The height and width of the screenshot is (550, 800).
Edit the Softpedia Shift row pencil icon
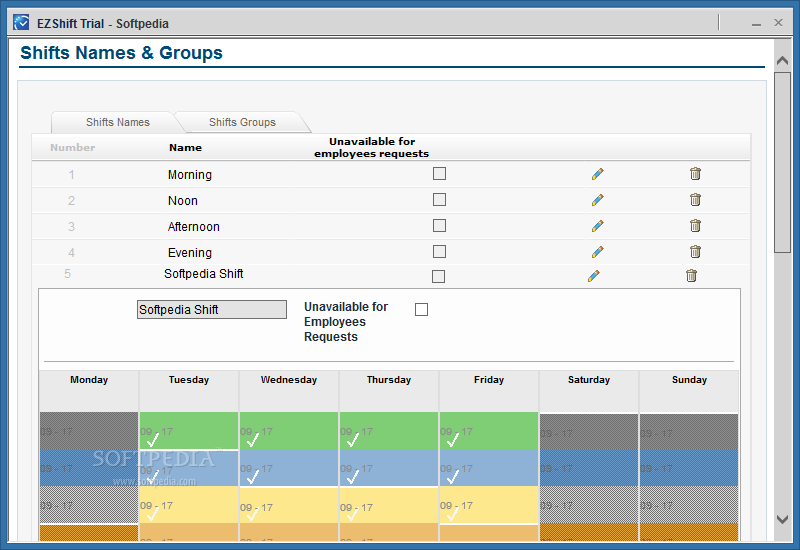click(x=593, y=276)
